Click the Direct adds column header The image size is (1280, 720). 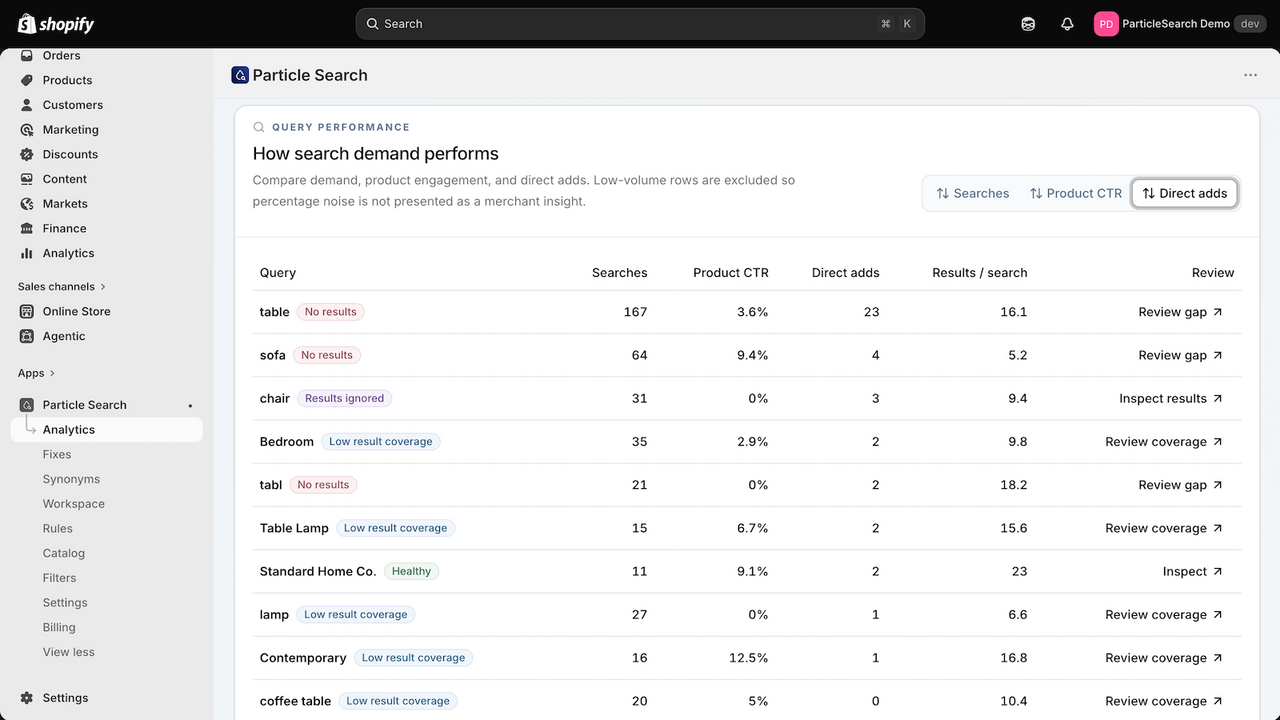click(x=845, y=272)
